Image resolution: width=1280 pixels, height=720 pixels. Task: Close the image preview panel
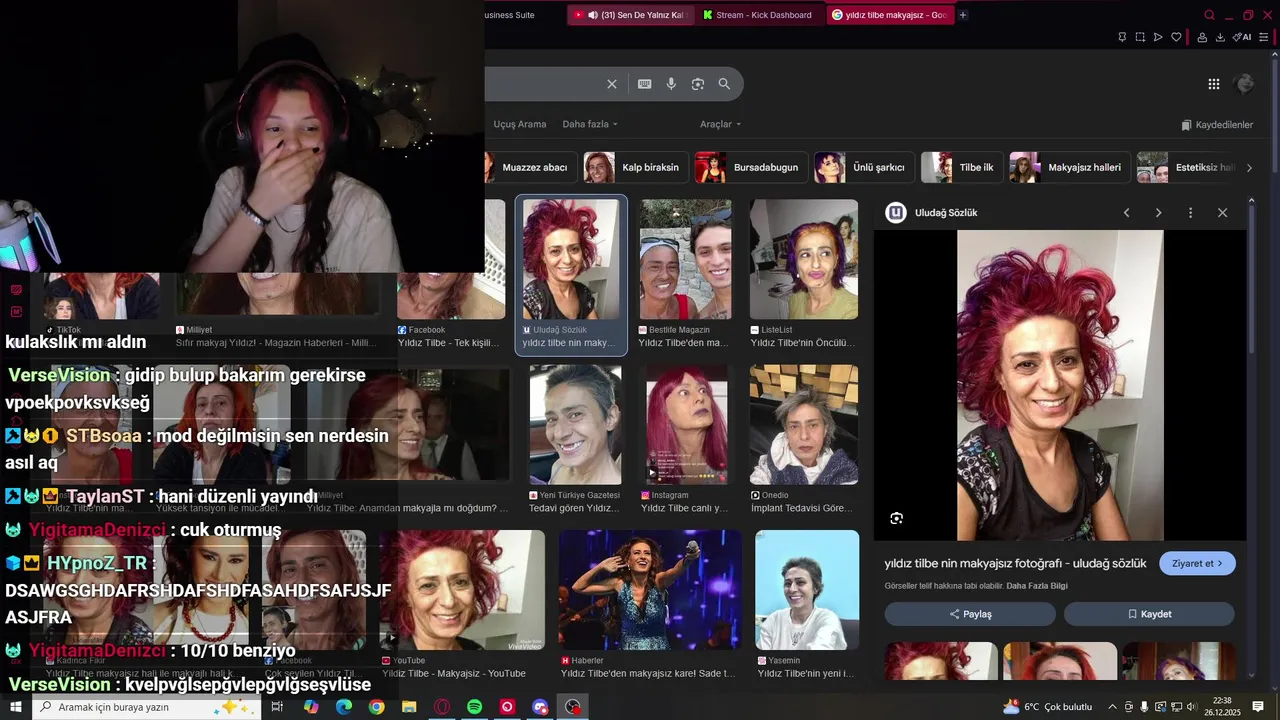coord(1222,213)
